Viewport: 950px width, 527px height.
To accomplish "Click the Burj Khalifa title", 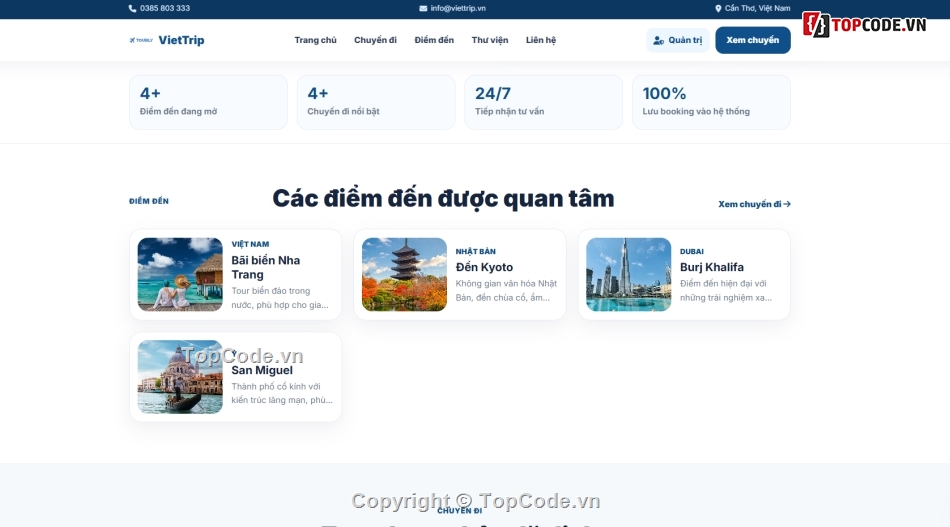I will click(711, 267).
